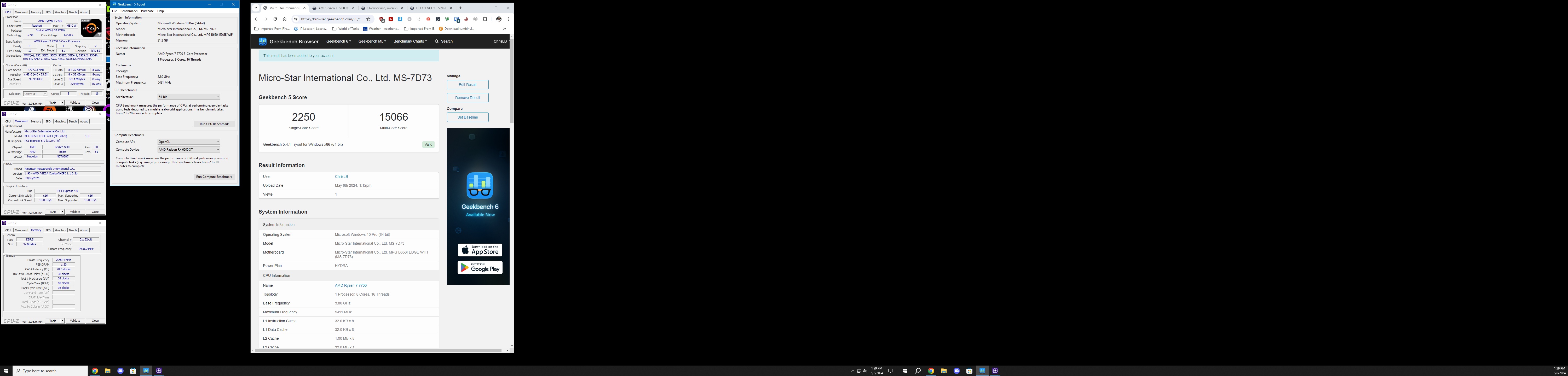Open the World of Tanks bookmark folder
The height and width of the screenshot is (376, 1568).
[x=345, y=29]
